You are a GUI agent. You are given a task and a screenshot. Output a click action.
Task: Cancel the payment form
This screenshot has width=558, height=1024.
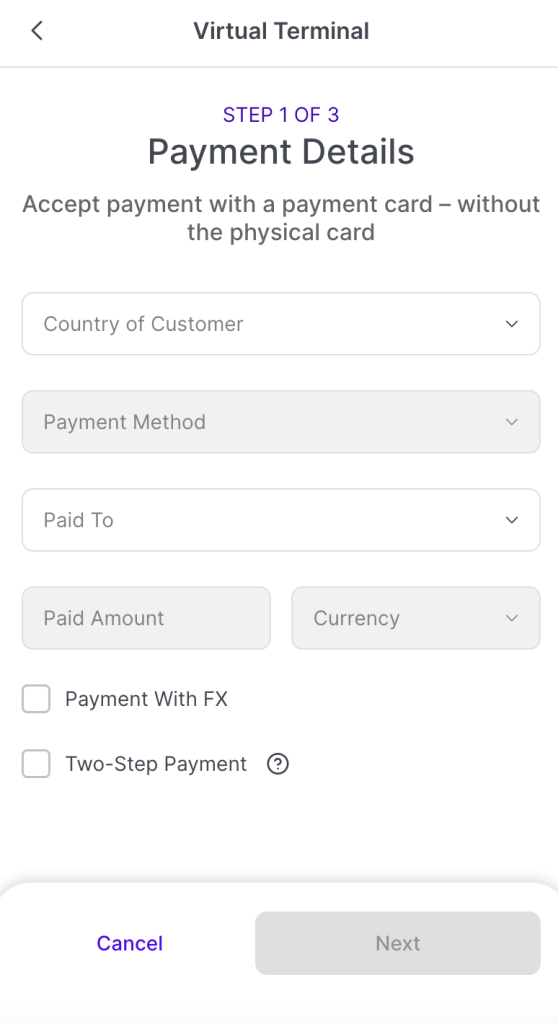click(129, 943)
